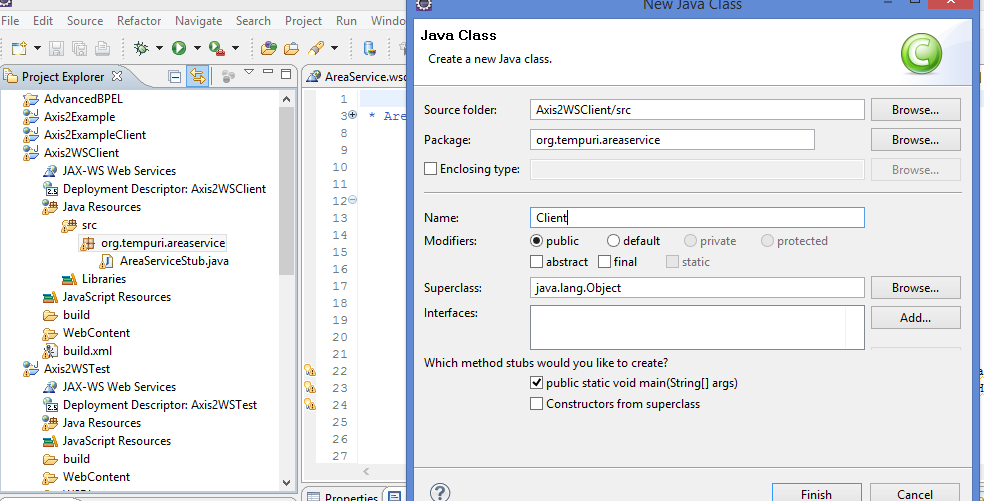
Task: Collapse All in Project Explorer
Action: [x=175, y=77]
